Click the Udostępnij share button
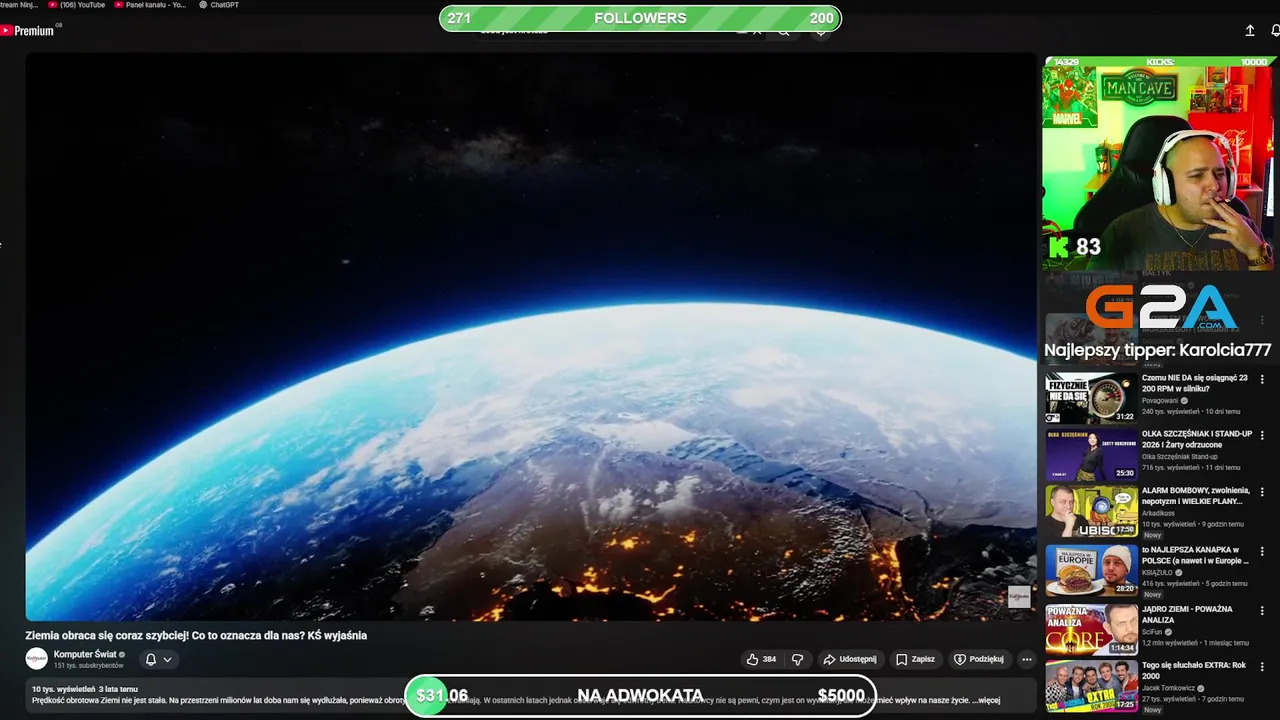Screen dimensions: 1280x720 click(x=850, y=659)
